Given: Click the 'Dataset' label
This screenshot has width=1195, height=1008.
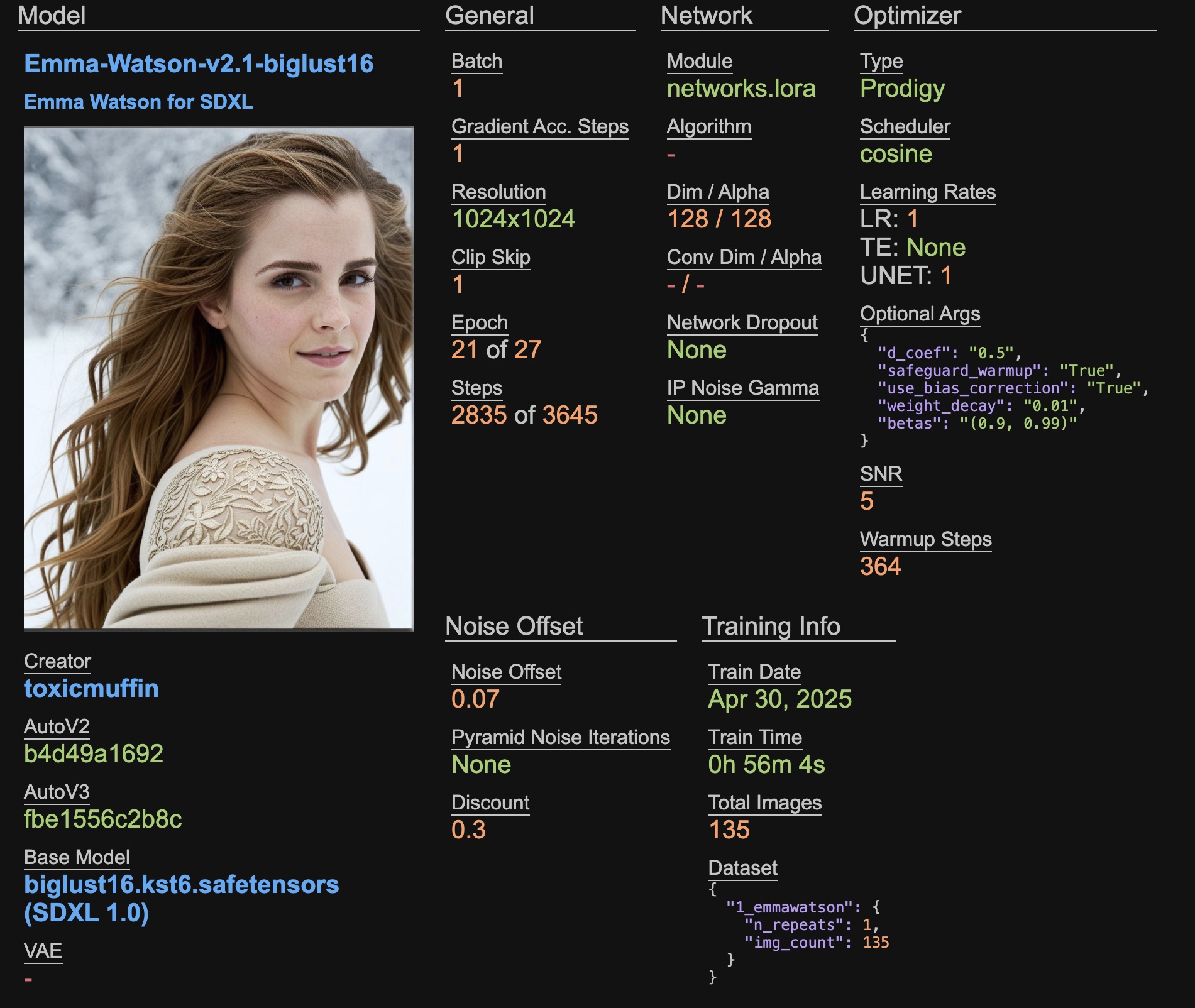Looking at the screenshot, I should [743, 868].
